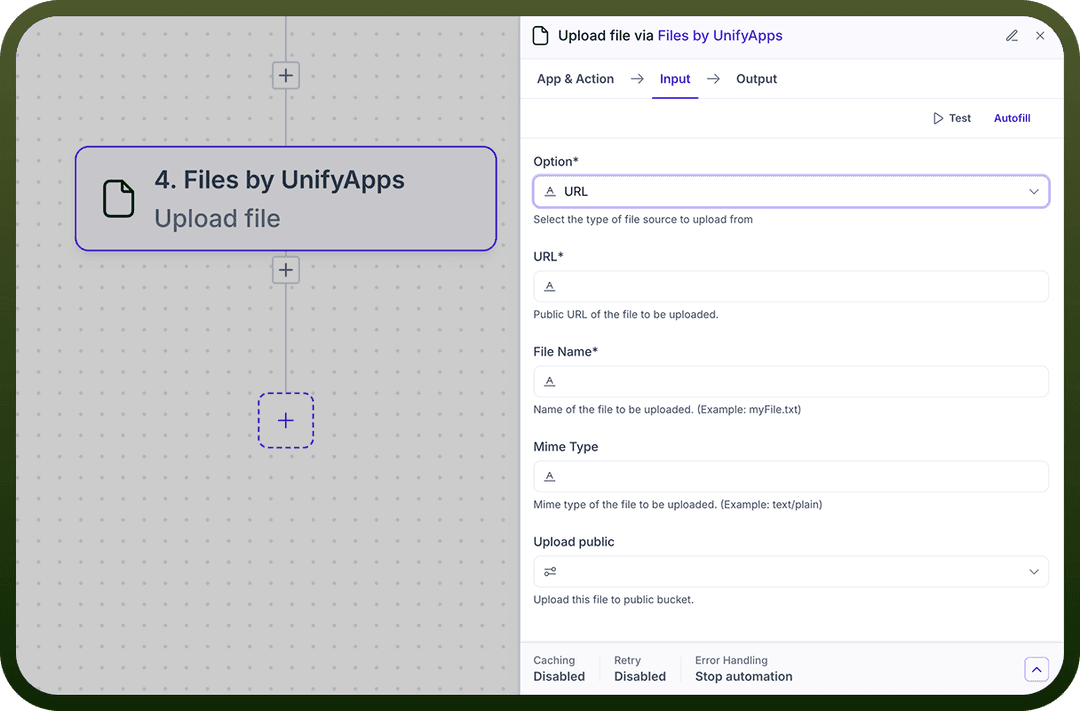Viewport: 1080px width, 711px height.
Task: Click the Autofill link
Action: click(x=1012, y=118)
